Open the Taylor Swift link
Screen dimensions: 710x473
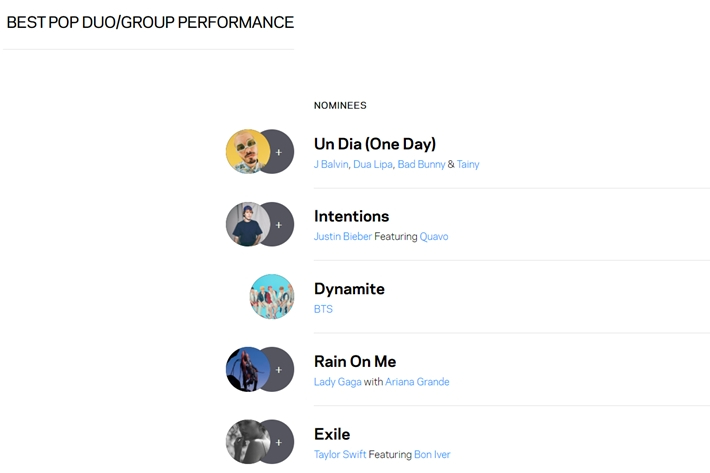click(340, 454)
